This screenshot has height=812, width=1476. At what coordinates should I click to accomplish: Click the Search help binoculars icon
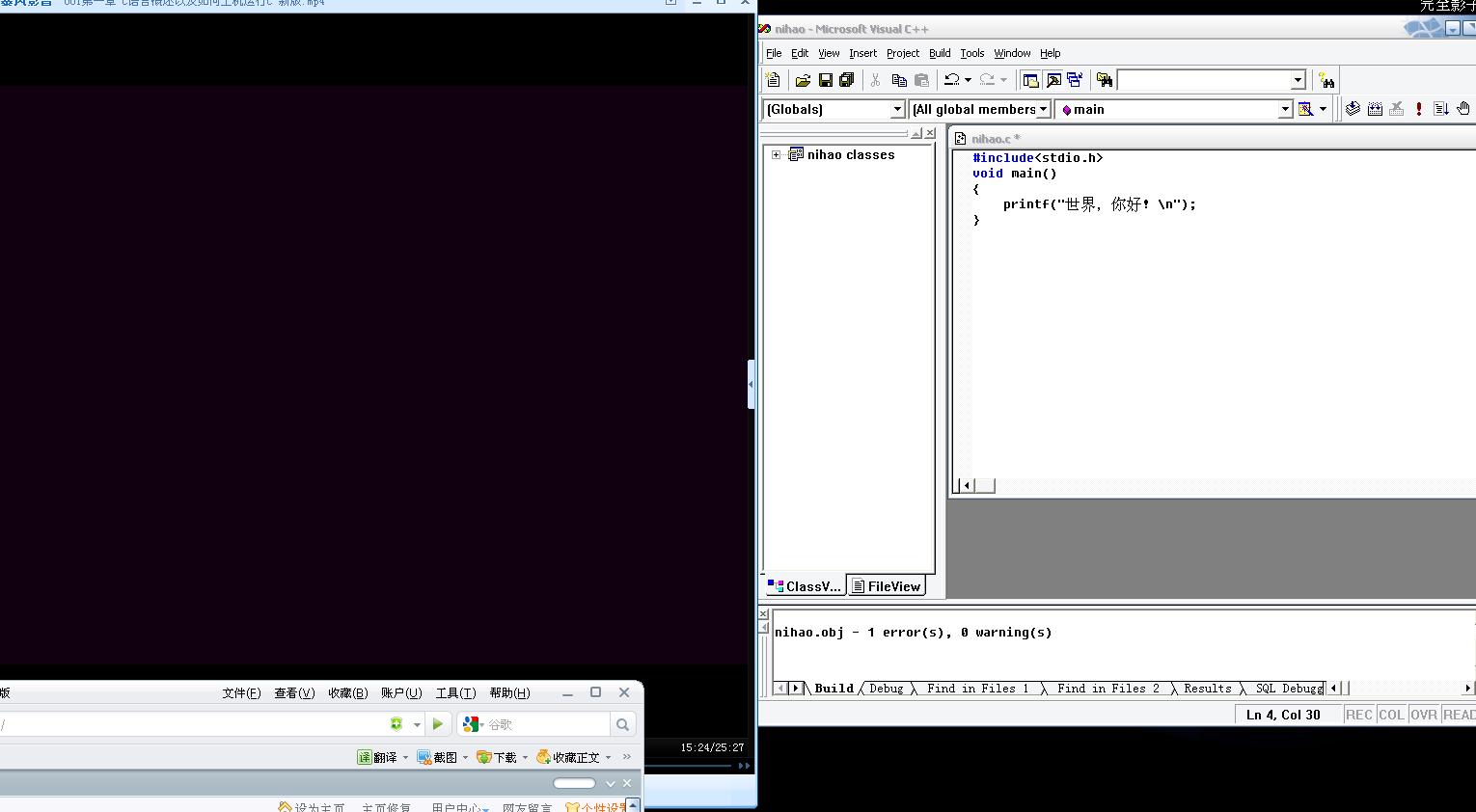pos(1326,80)
